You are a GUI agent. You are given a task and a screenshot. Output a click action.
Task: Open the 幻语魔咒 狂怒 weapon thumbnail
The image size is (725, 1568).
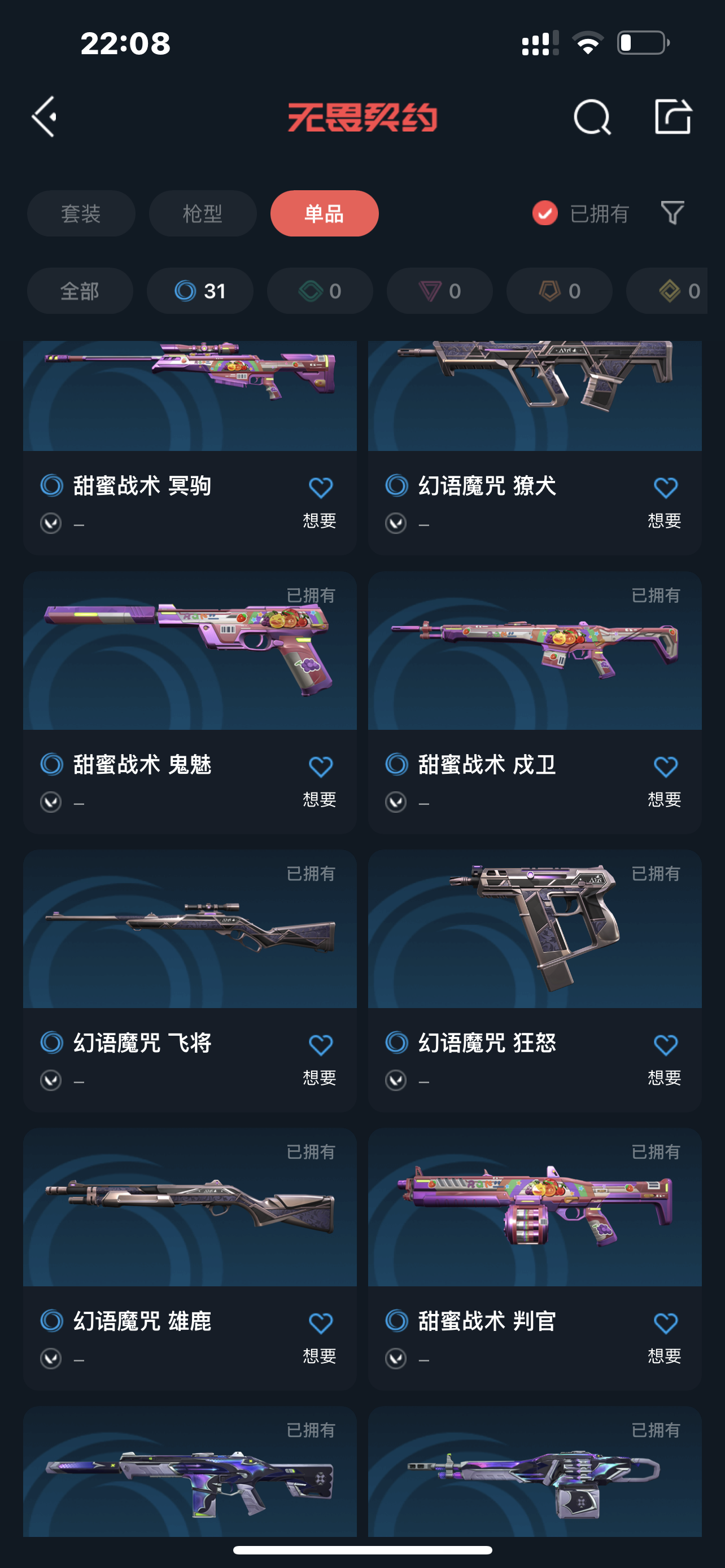pyautogui.click(x=535, y=929)
